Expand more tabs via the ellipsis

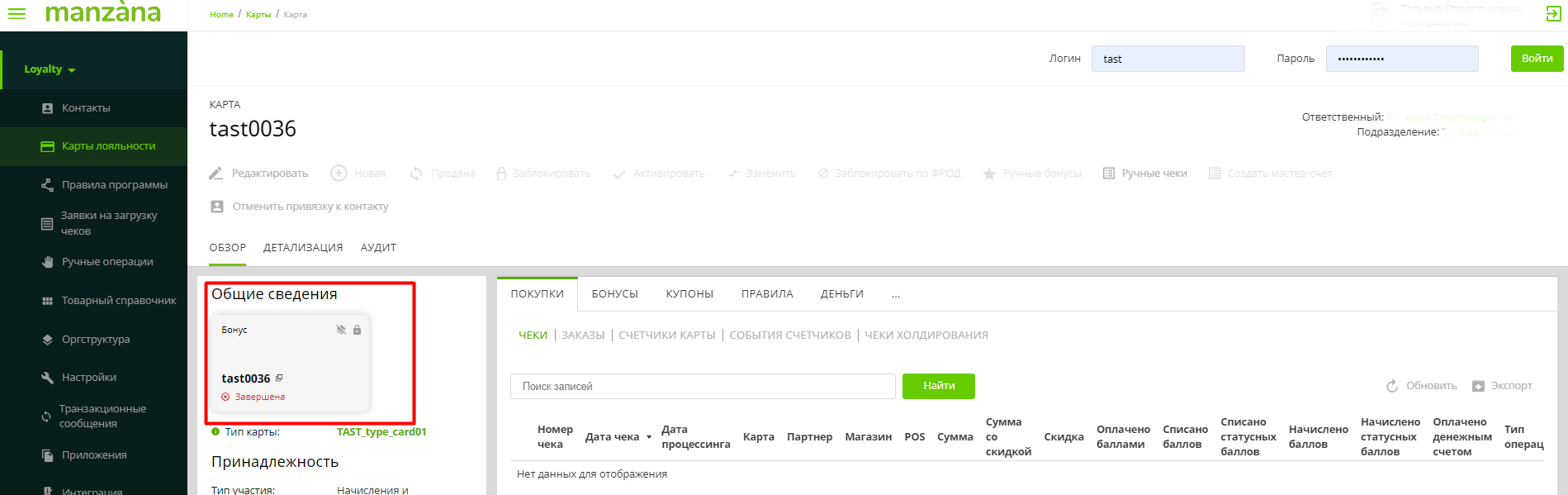click(x=896, y=294)
